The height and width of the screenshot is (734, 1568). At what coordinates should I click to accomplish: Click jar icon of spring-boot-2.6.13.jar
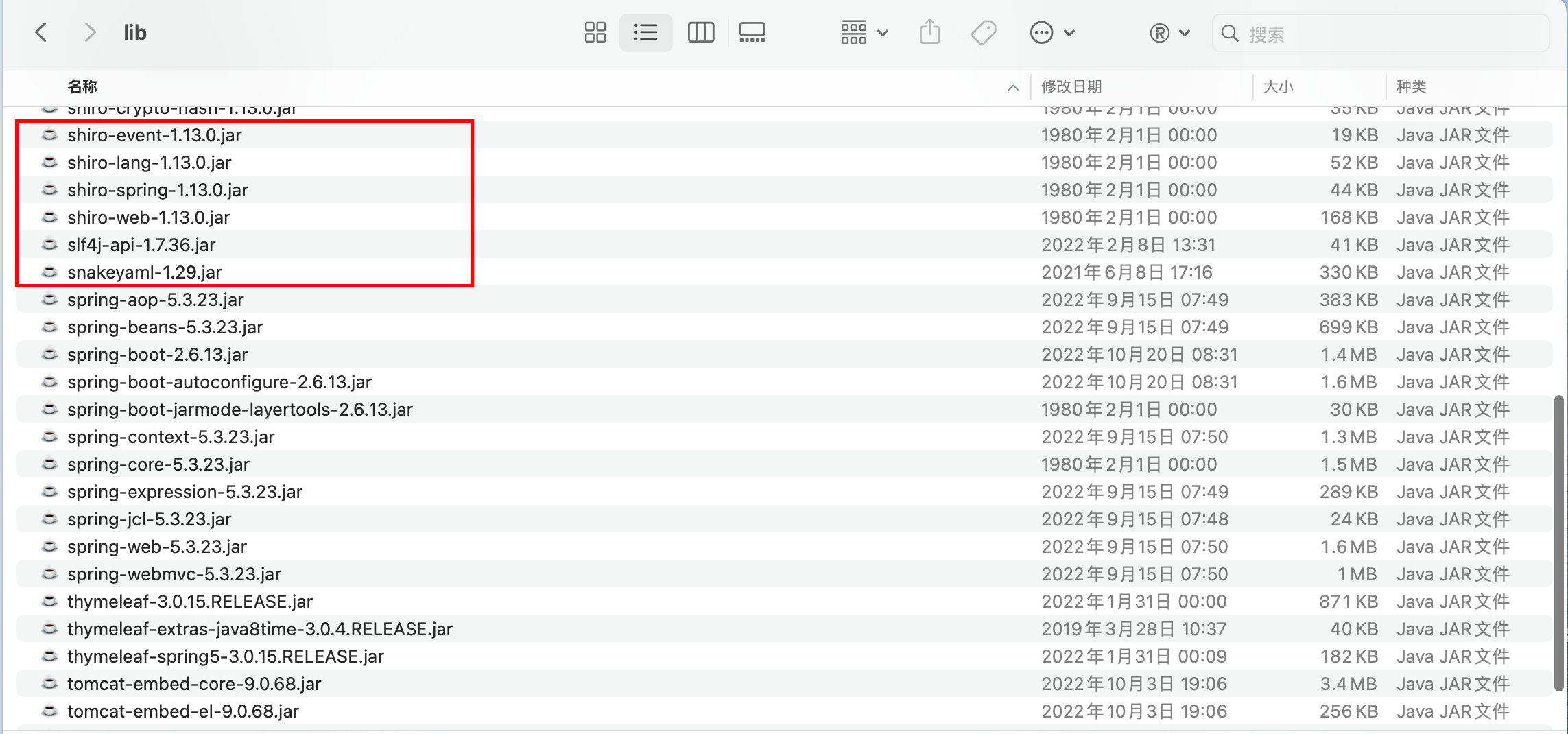(x=49, y=354)
